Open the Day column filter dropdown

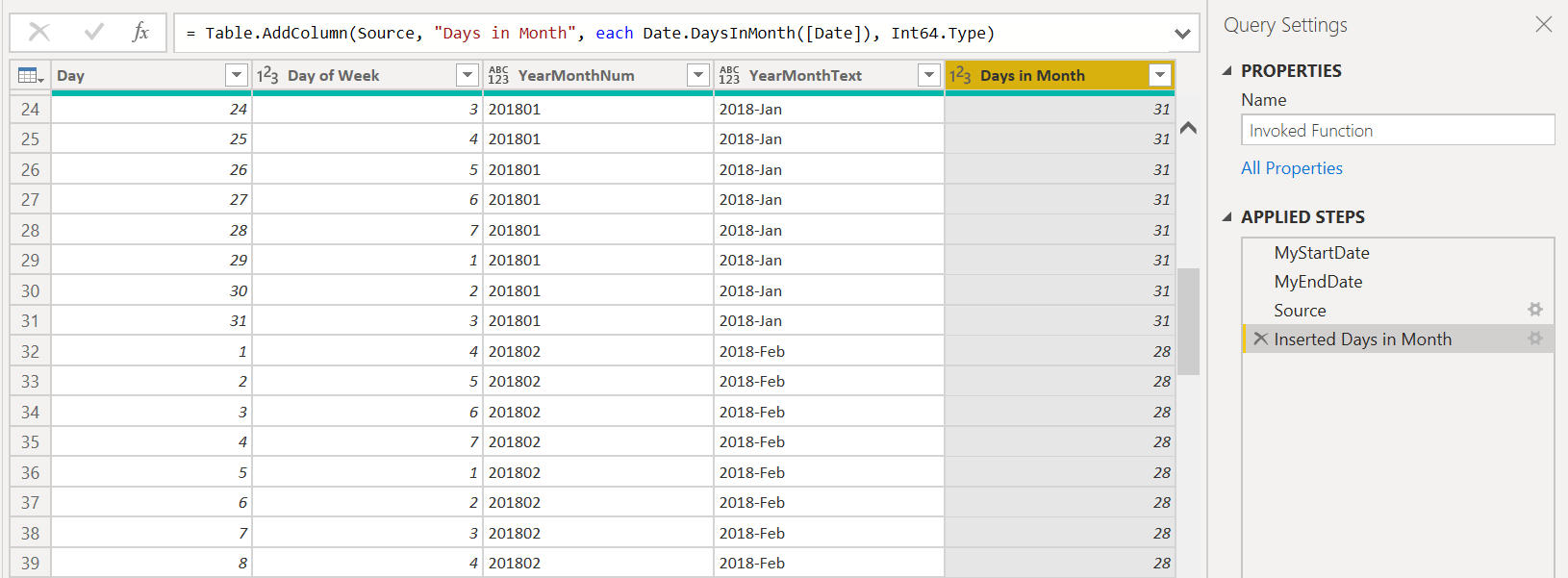237,75
